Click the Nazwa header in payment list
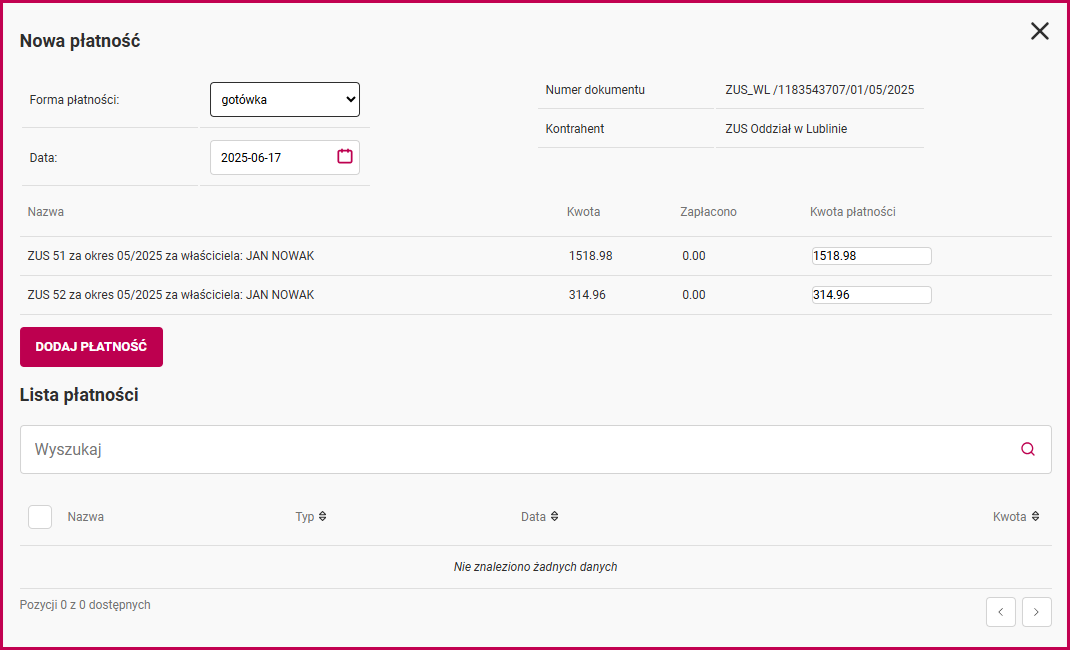The height and width of the screenshot is (650, 1070). [x=85, y=516]
